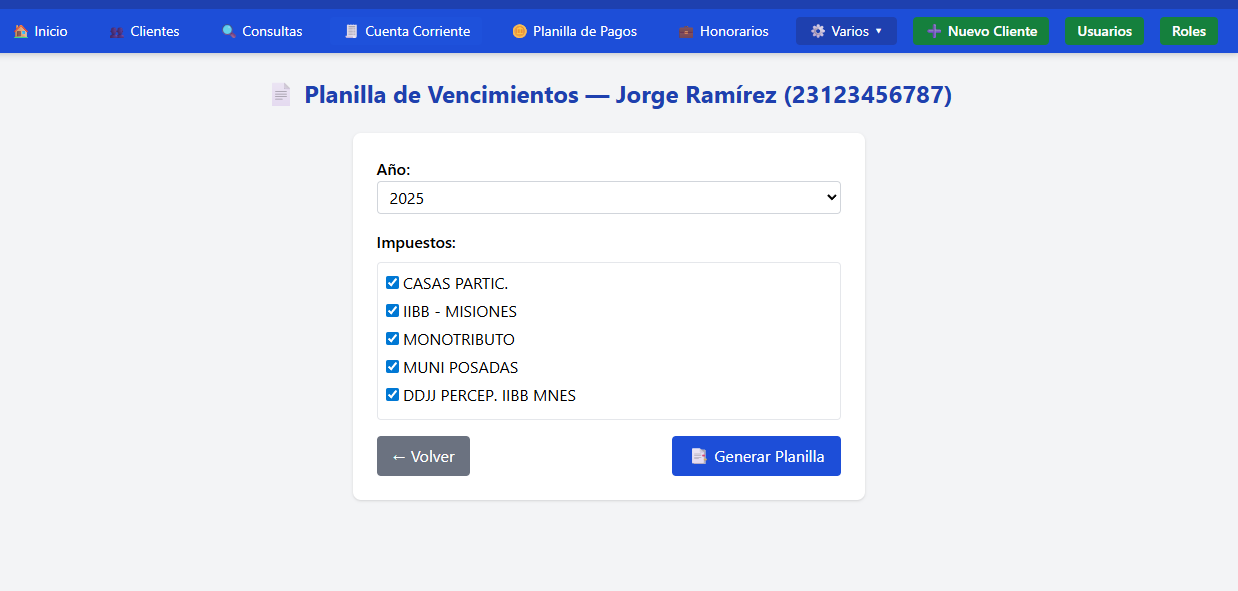Screen dimensions: 1238x591
Task: Click the coin icon beside Planilla de Pagos
Action: pyautogui.click(x=519, y=31)
